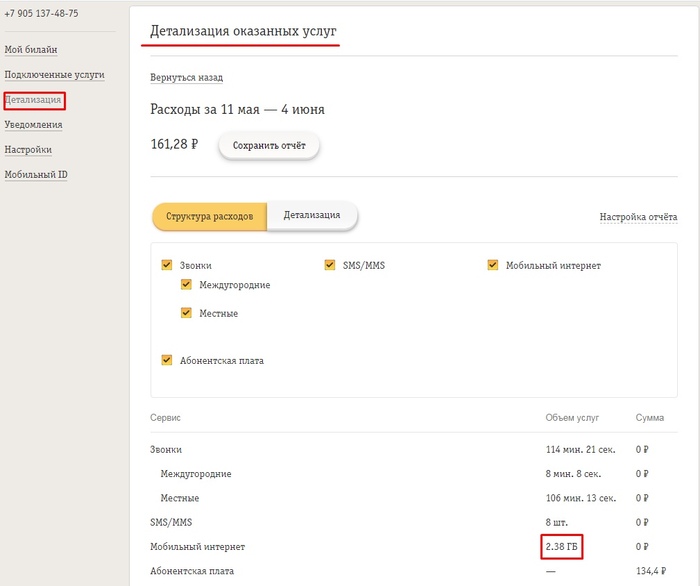
Task: Open Уведомления in the sidebar
Action: click(x=33, y=125)
